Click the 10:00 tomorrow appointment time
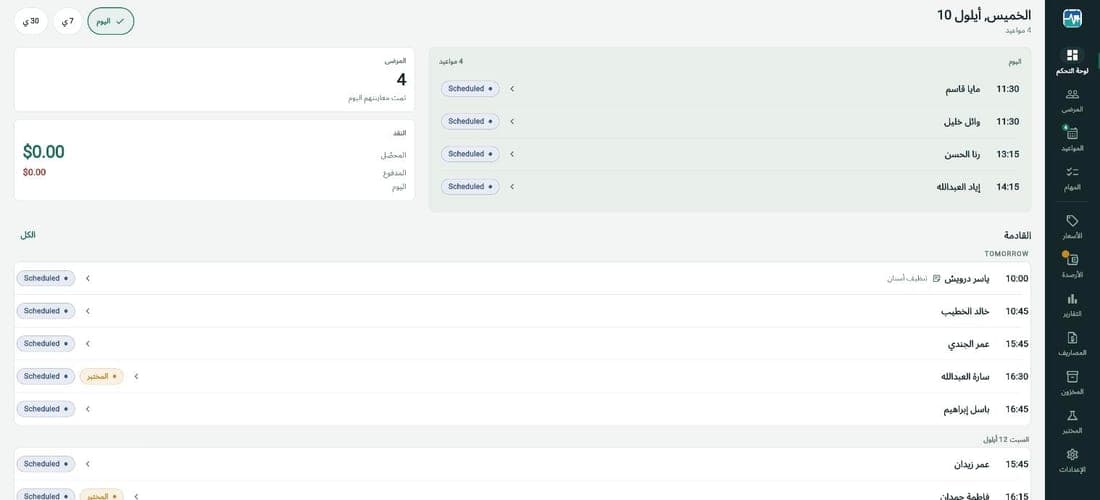Screen dimensions: 1100x500 (1017, 278)
